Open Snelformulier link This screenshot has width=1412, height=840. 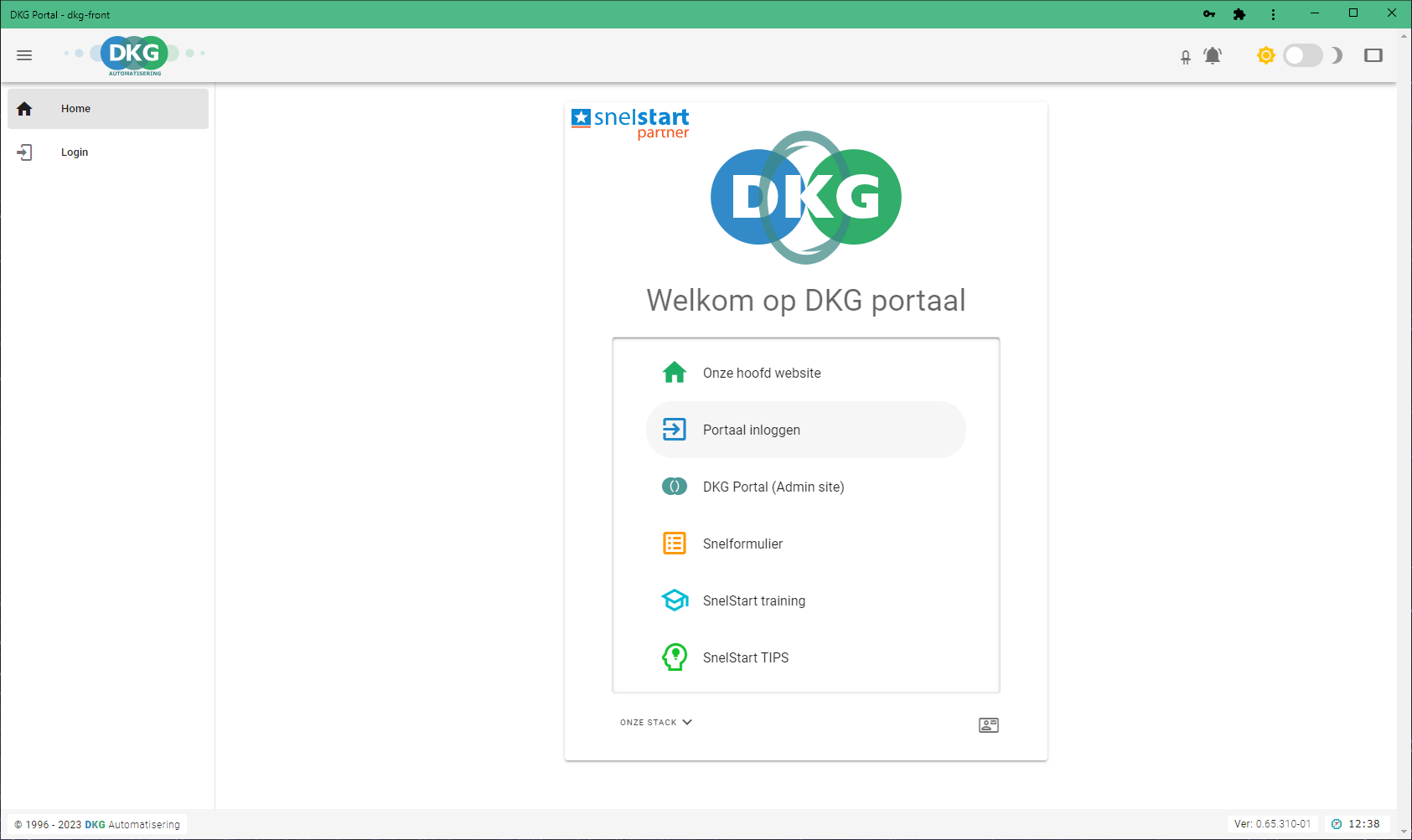pyautogui.click(x=806, y=544)
